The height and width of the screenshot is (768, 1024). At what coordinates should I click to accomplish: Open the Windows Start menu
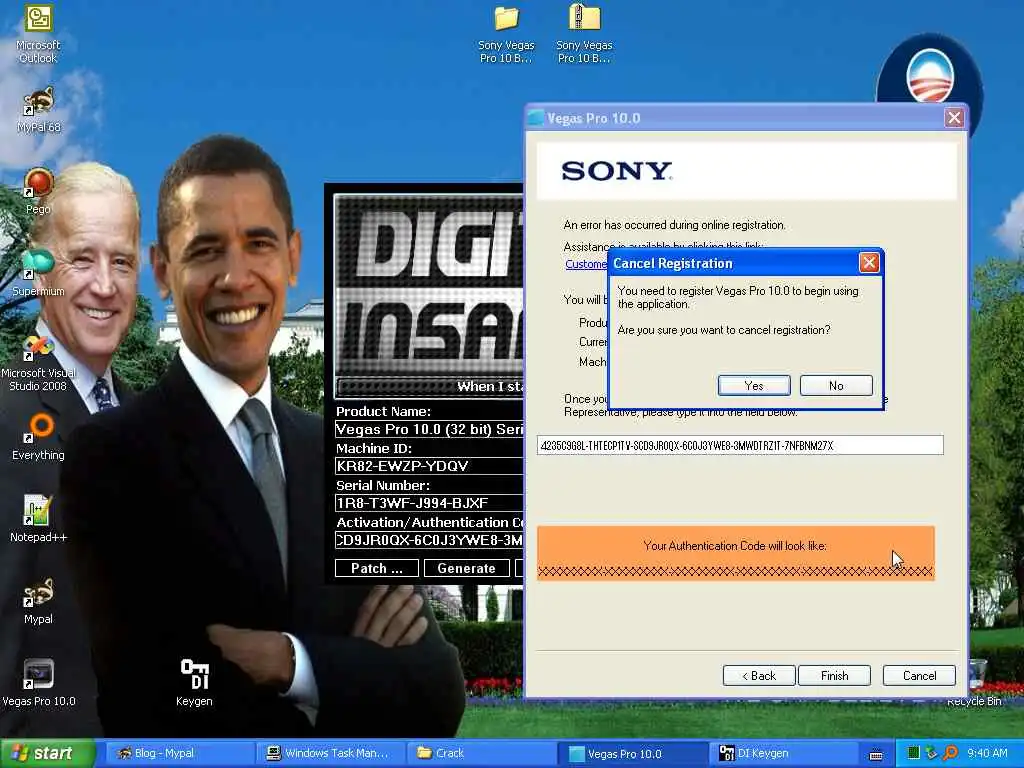48,753
